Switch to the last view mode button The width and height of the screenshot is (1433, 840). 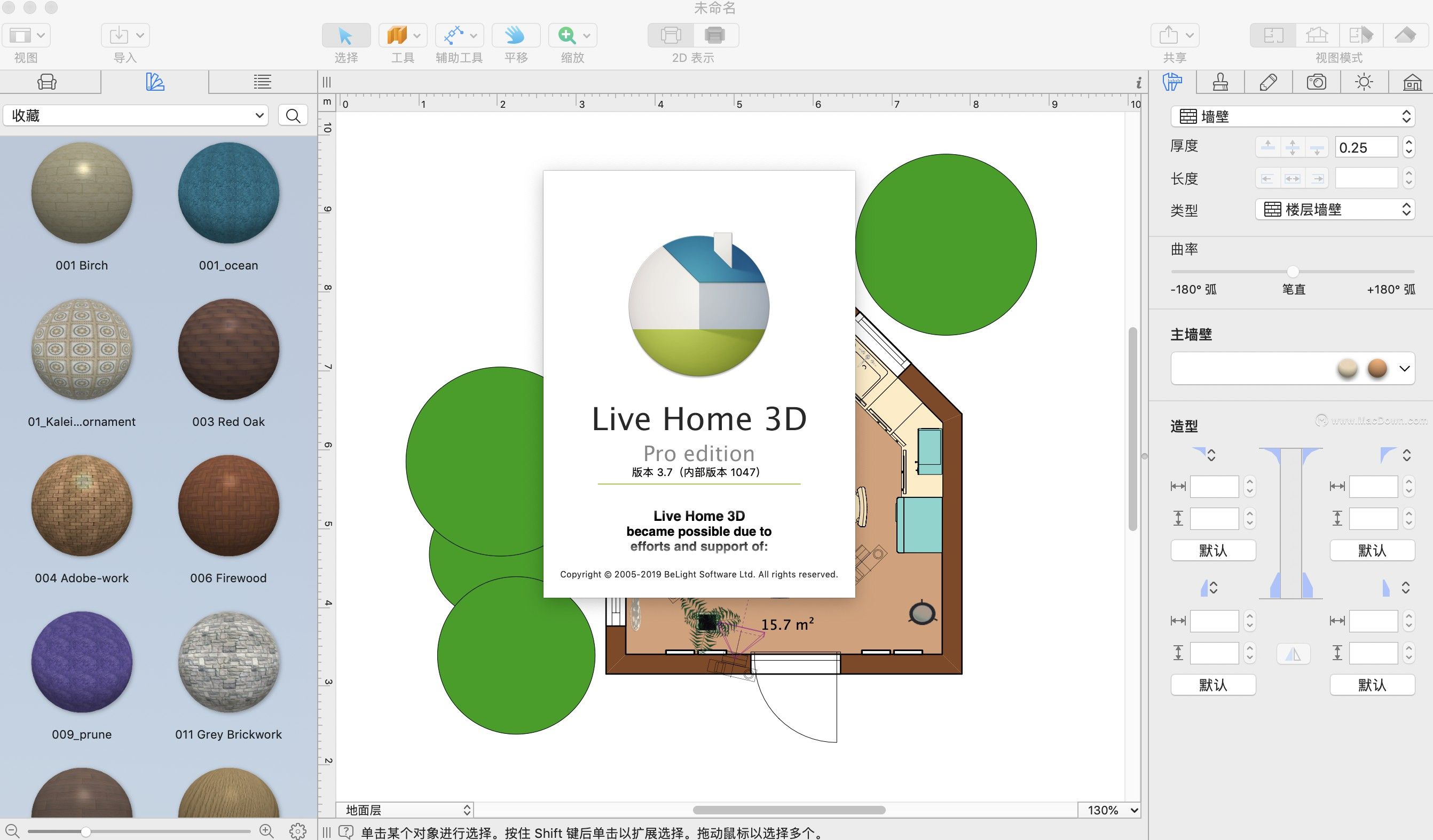tap(1405, 35)
